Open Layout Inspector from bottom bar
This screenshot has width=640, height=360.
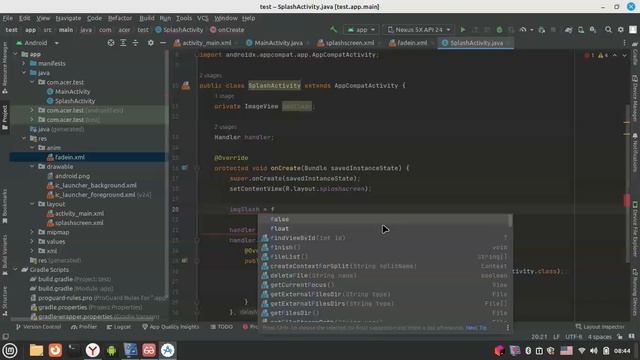[600, 327]
